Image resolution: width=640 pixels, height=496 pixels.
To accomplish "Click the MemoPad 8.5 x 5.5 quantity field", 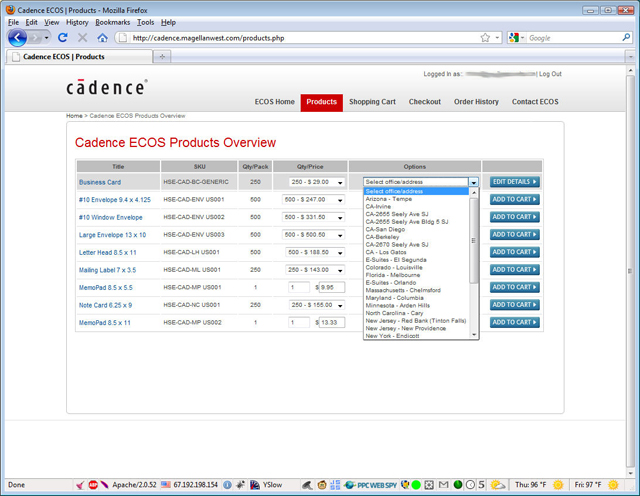I will pyautogui.click(x=299, y=287).
